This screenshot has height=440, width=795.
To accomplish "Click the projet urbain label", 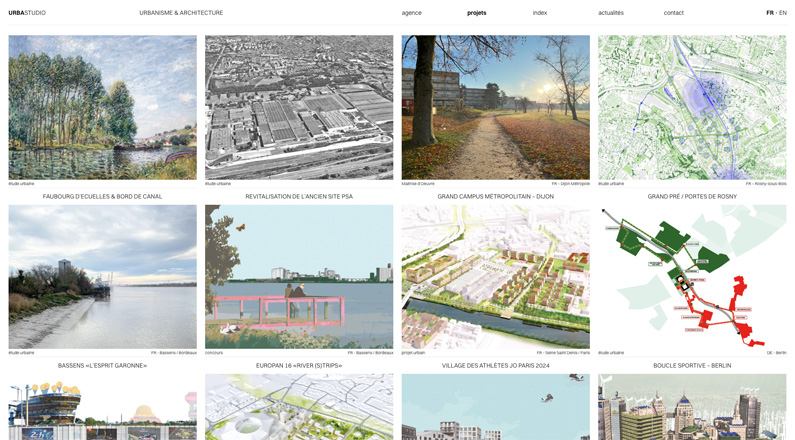I will pyautogui.click(x=413, y=353).
